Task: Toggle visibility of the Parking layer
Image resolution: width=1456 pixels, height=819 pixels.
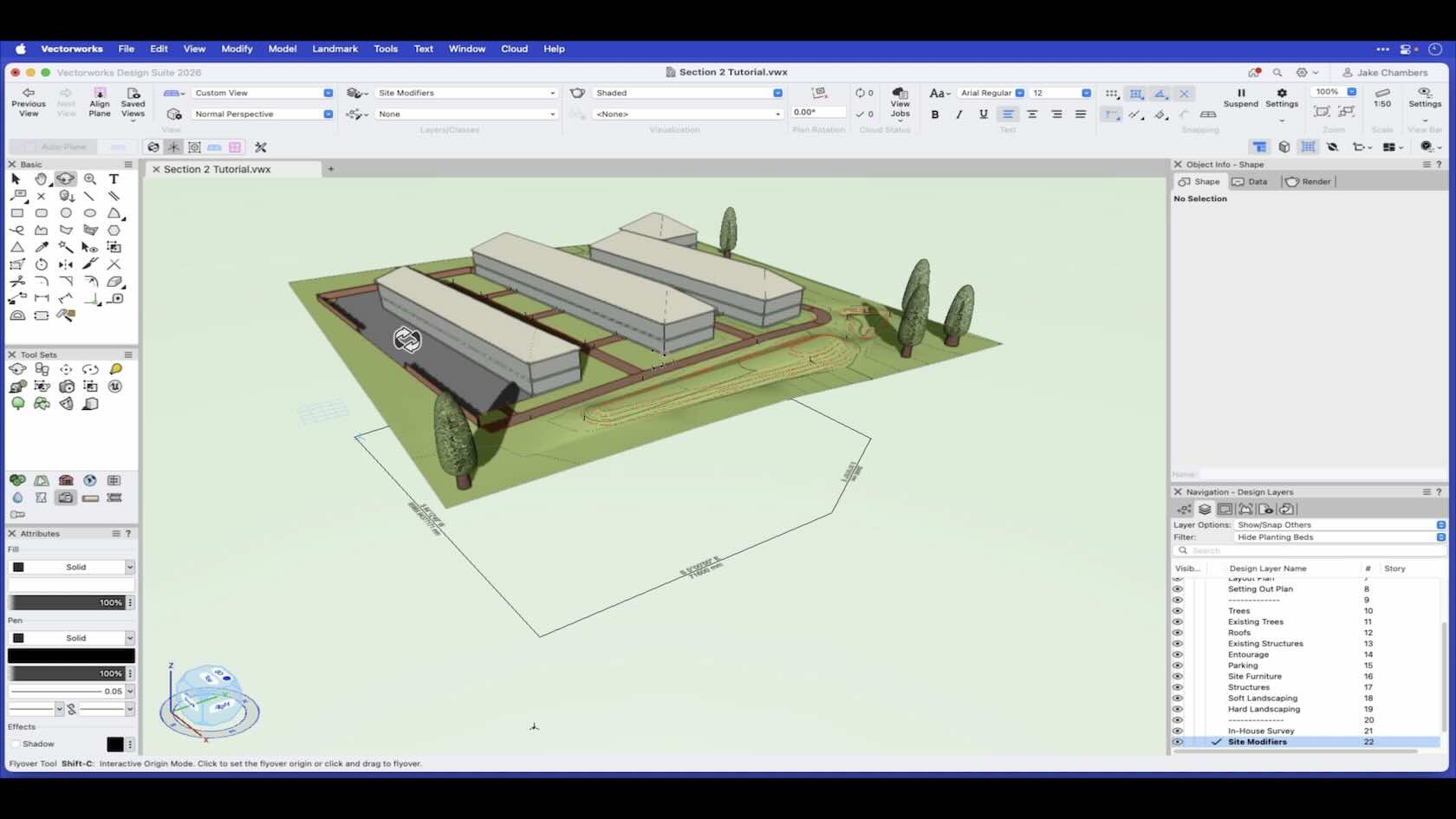Action: tap(1177, 666)
